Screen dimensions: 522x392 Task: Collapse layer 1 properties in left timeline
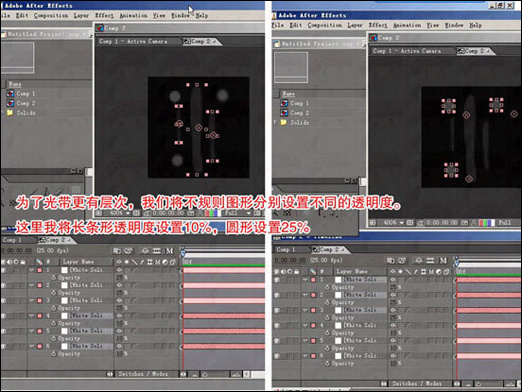point(32,270)
